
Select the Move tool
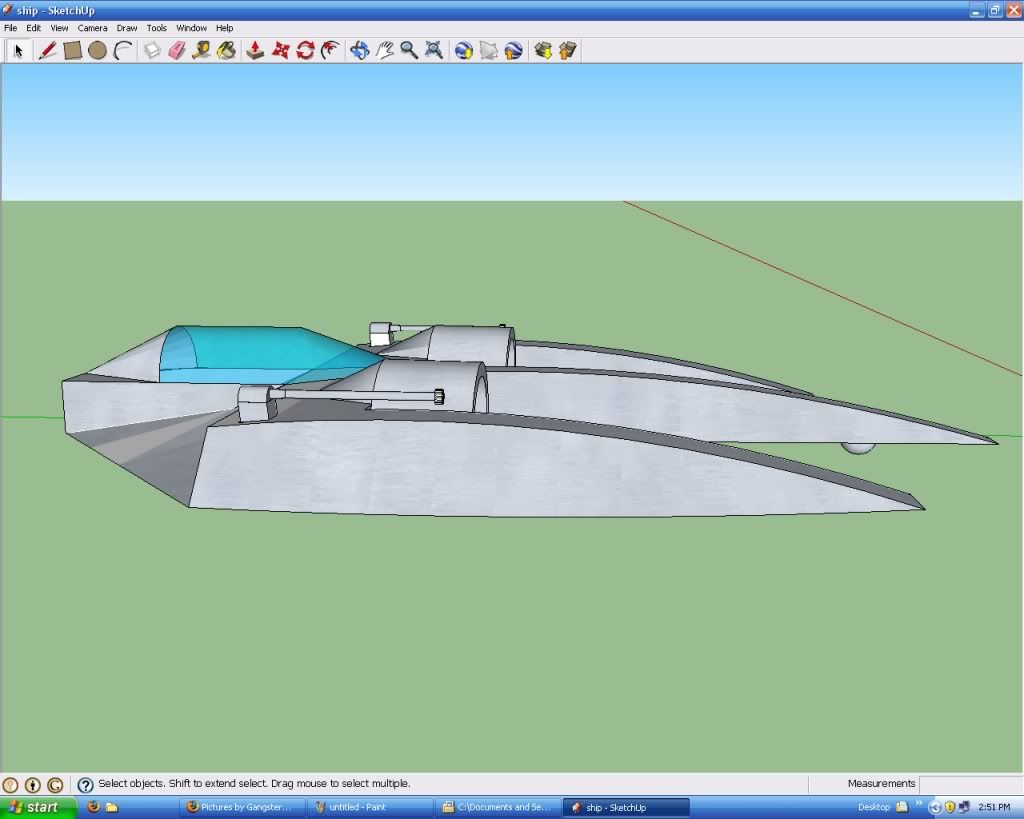click(x=280, y=50)
